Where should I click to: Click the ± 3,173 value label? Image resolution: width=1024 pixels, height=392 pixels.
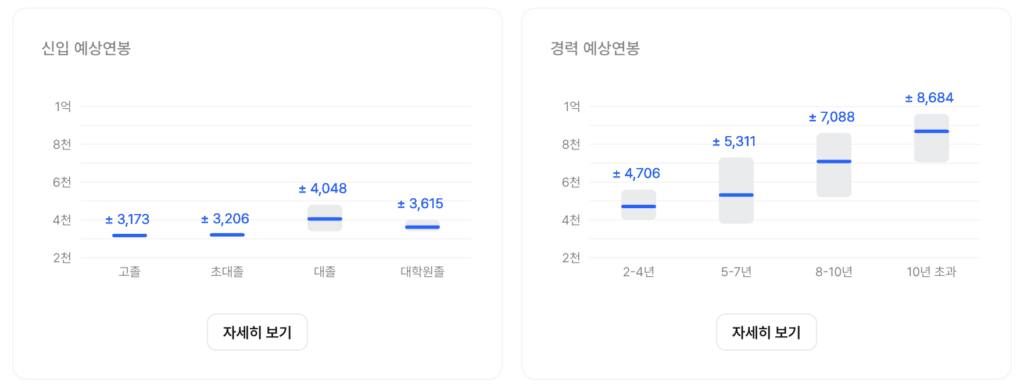tap(127, 219)
